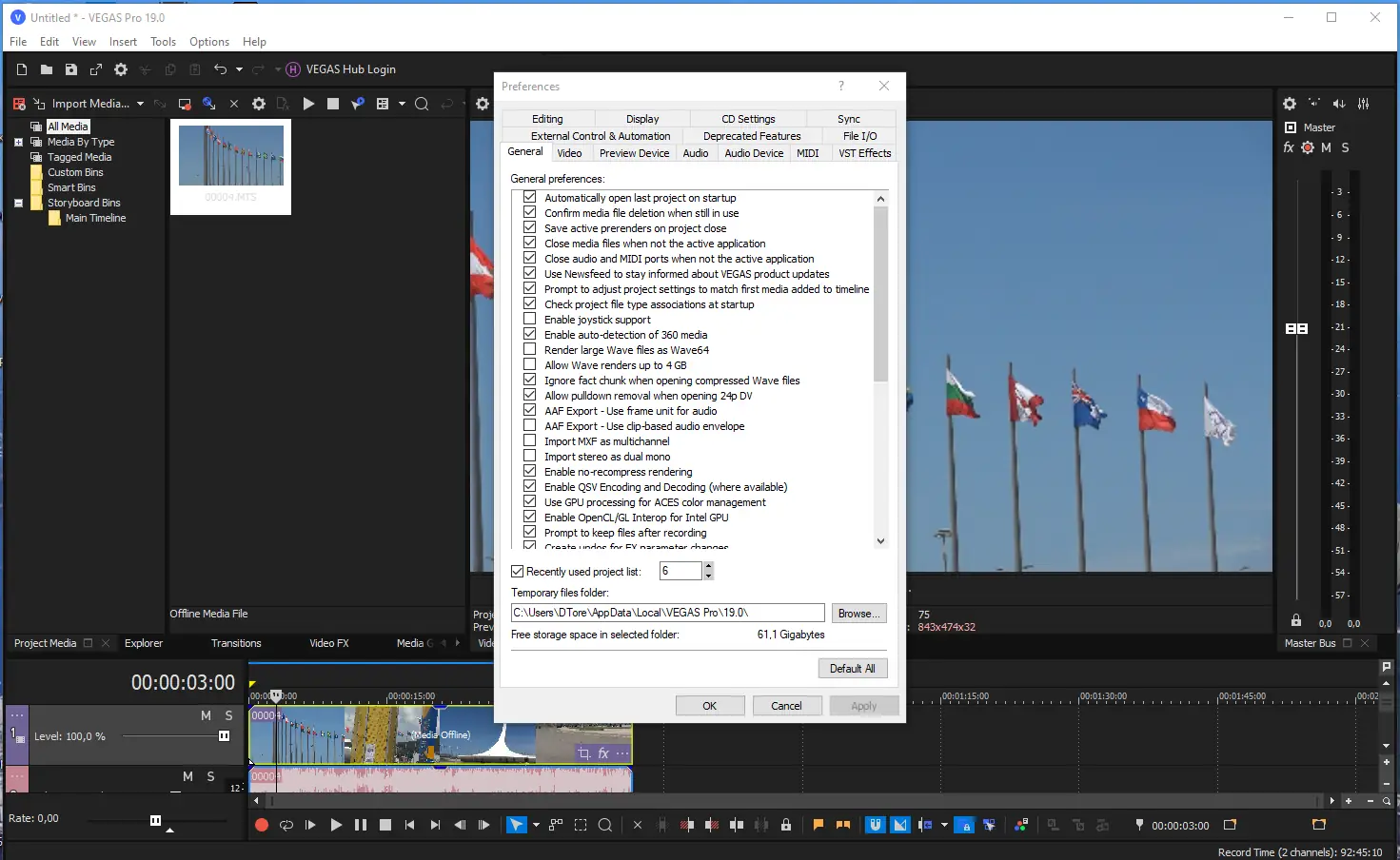Pause timeline playback
The image size is (1400, 860).
click(361, 826)
